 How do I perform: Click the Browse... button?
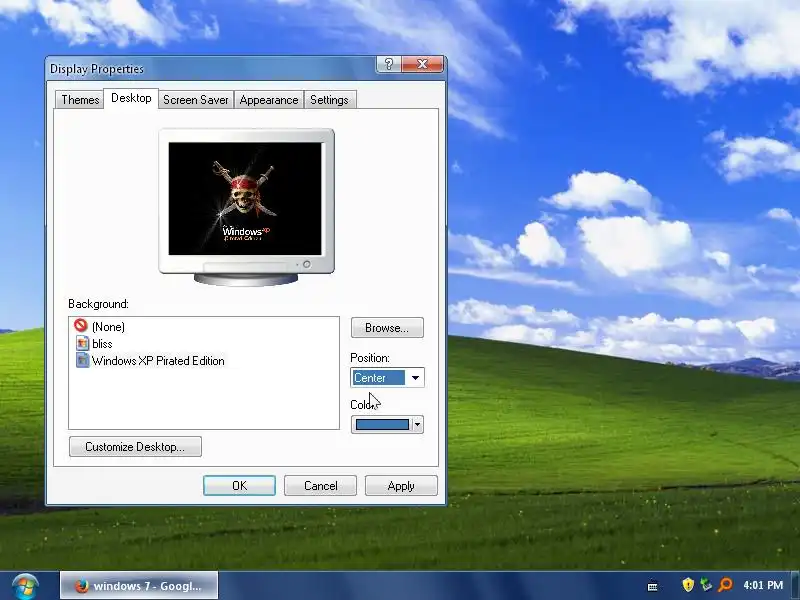[x=387, y=328]
